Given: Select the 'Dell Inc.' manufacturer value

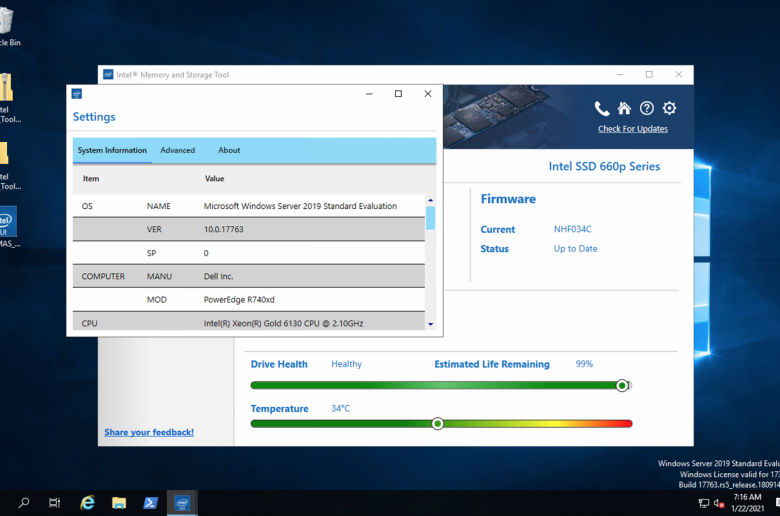Looking at the screenshot, I should (x=218, y=276).
